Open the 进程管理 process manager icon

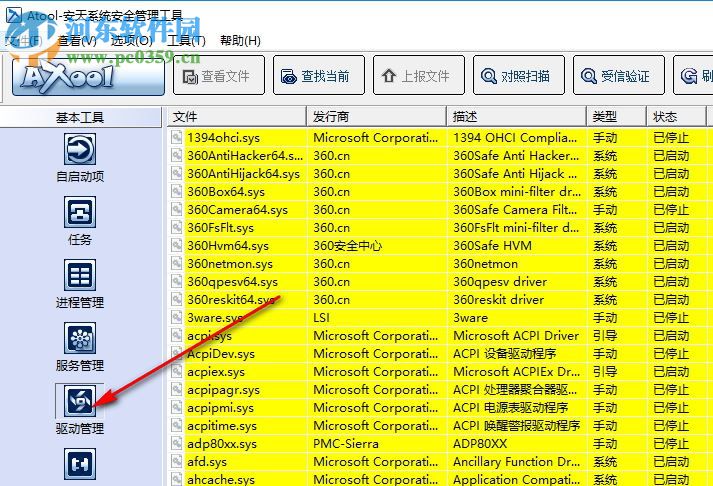coord(80,275)
